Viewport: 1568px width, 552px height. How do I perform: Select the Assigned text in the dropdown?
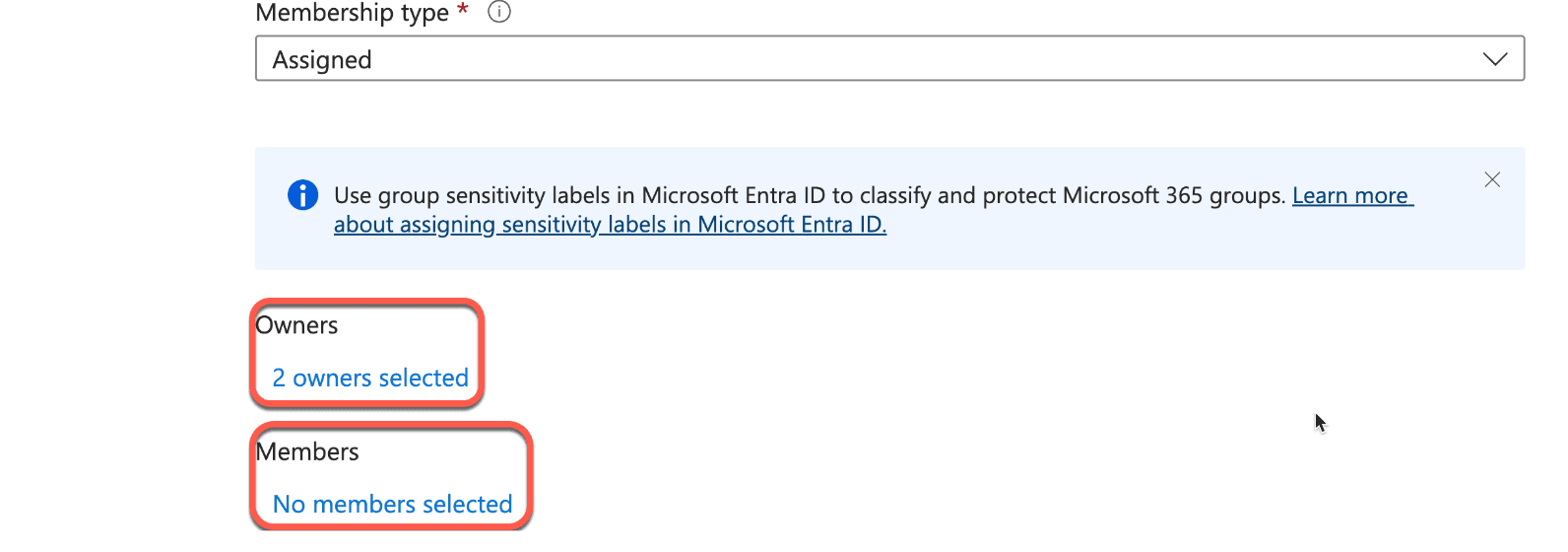tap(322, 60)
